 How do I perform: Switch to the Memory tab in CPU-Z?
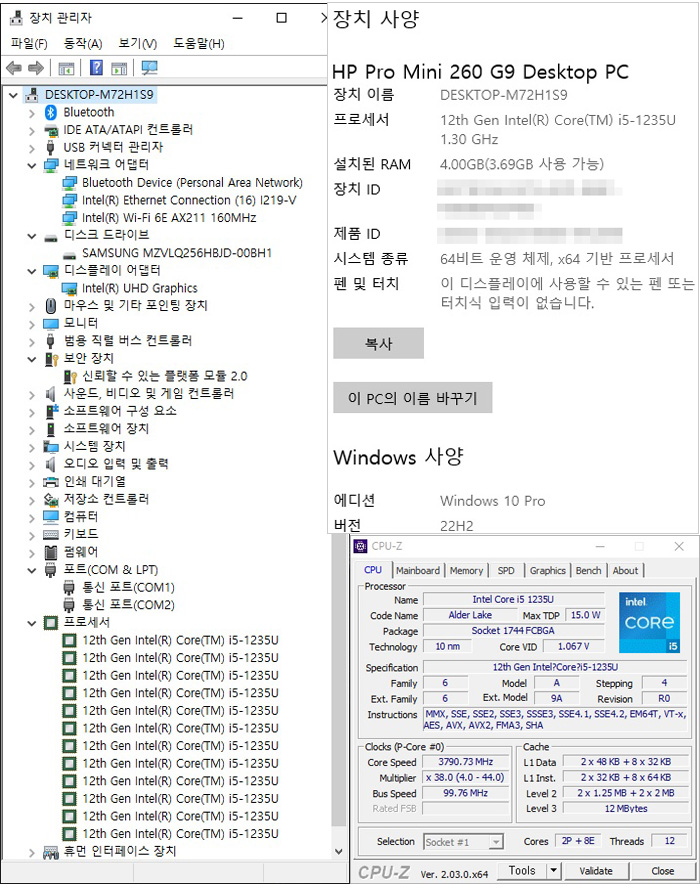[x=466, y=571]
